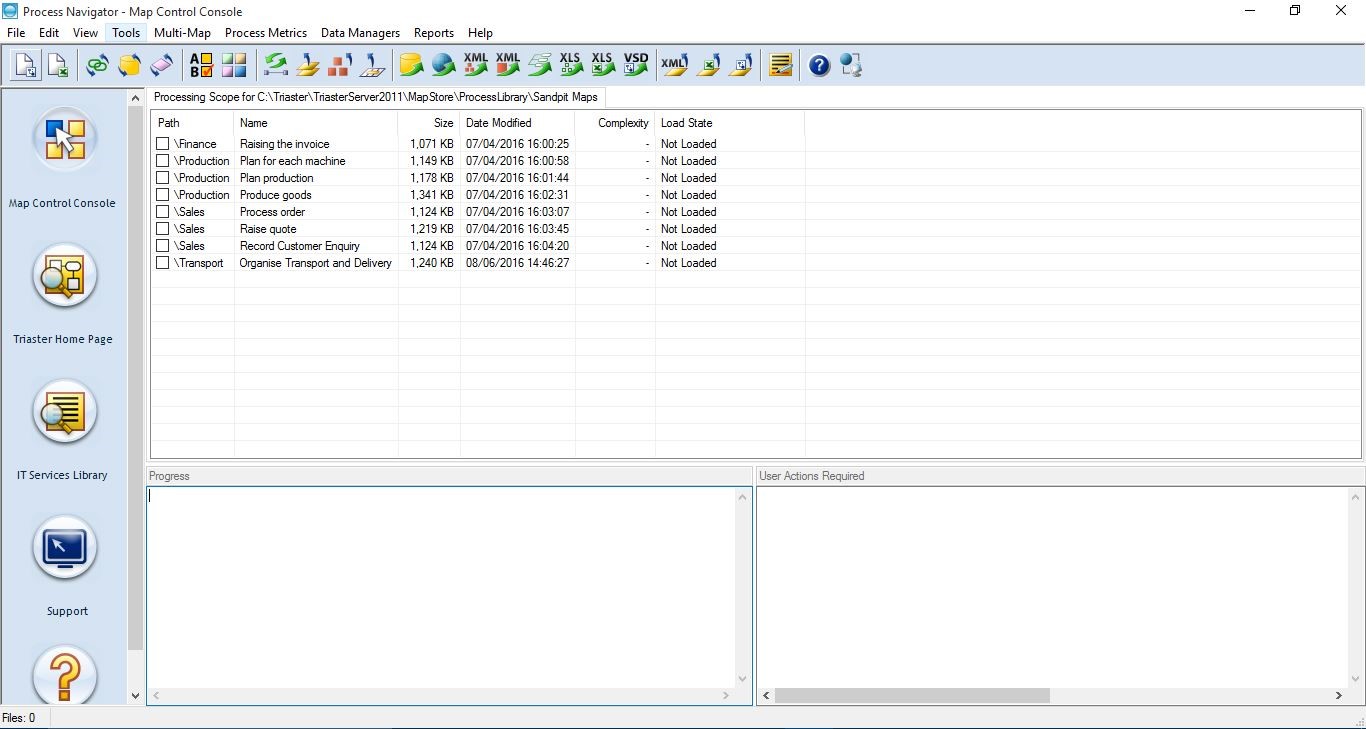Select the new document toolbar icon
The width and height of the screenshot is (1366, 729).
(25, 64)
